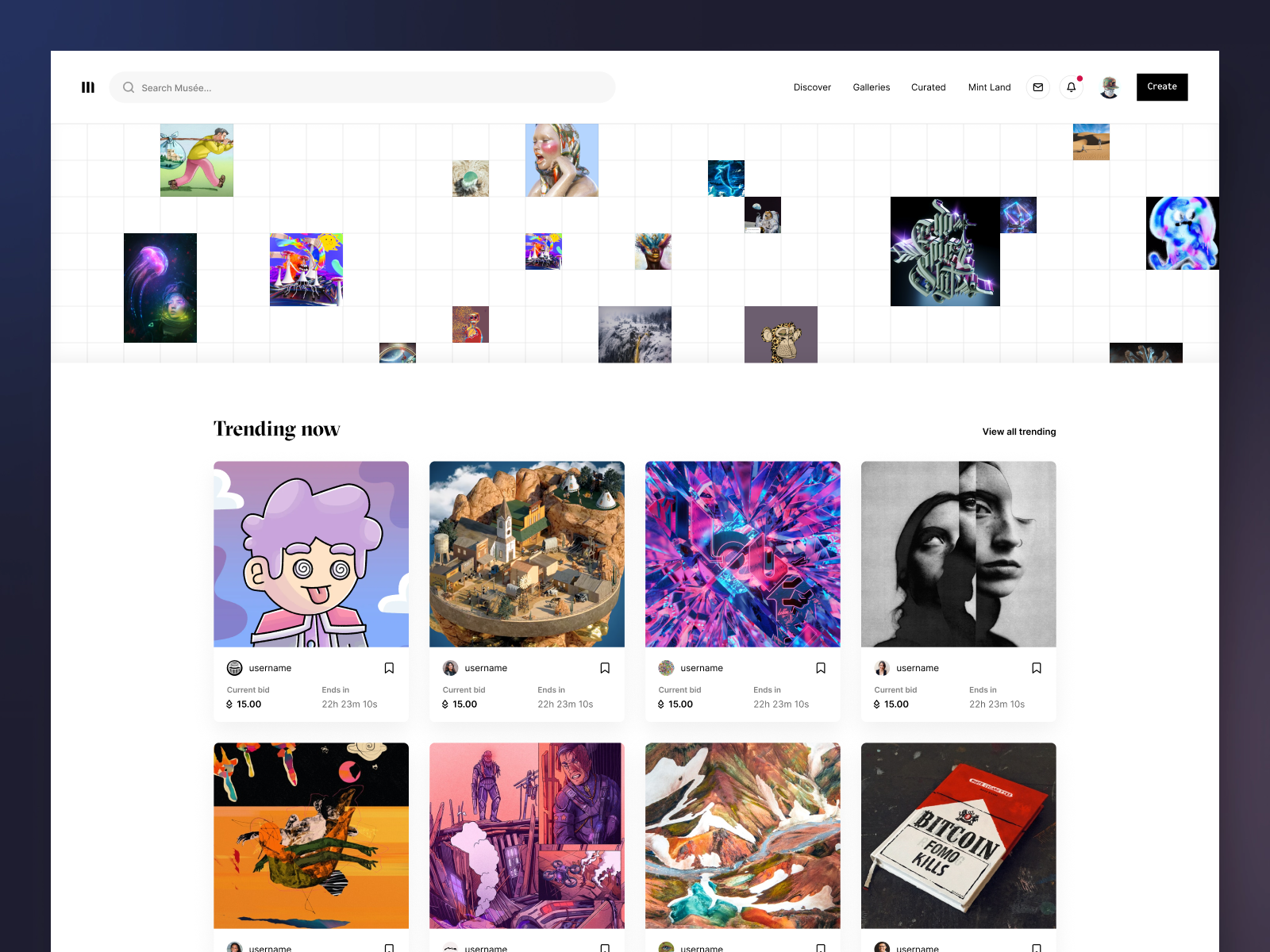Open messages via the envelope icon
This screenshot has width=1270, height=952.
tap(1037, 87)
